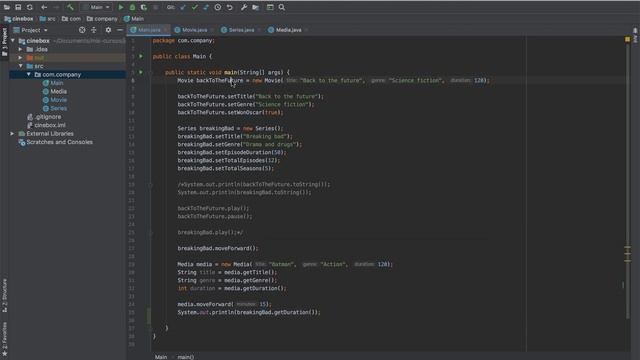Viewport: 640px width, 360px height.
Task: Run Main with the green play icon
Action: click(121, 7)
